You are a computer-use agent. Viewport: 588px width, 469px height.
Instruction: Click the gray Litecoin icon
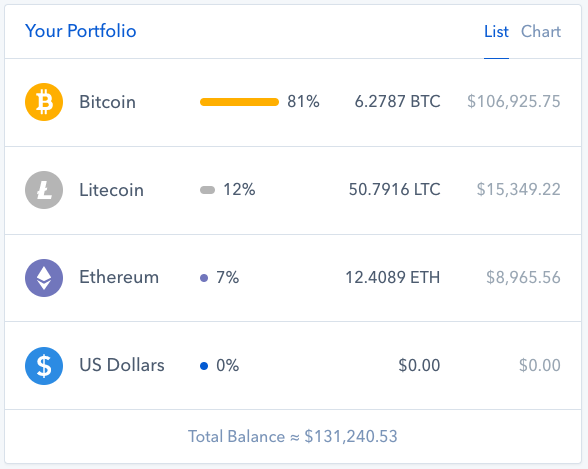pyautogui.click(x=44, y=190)
